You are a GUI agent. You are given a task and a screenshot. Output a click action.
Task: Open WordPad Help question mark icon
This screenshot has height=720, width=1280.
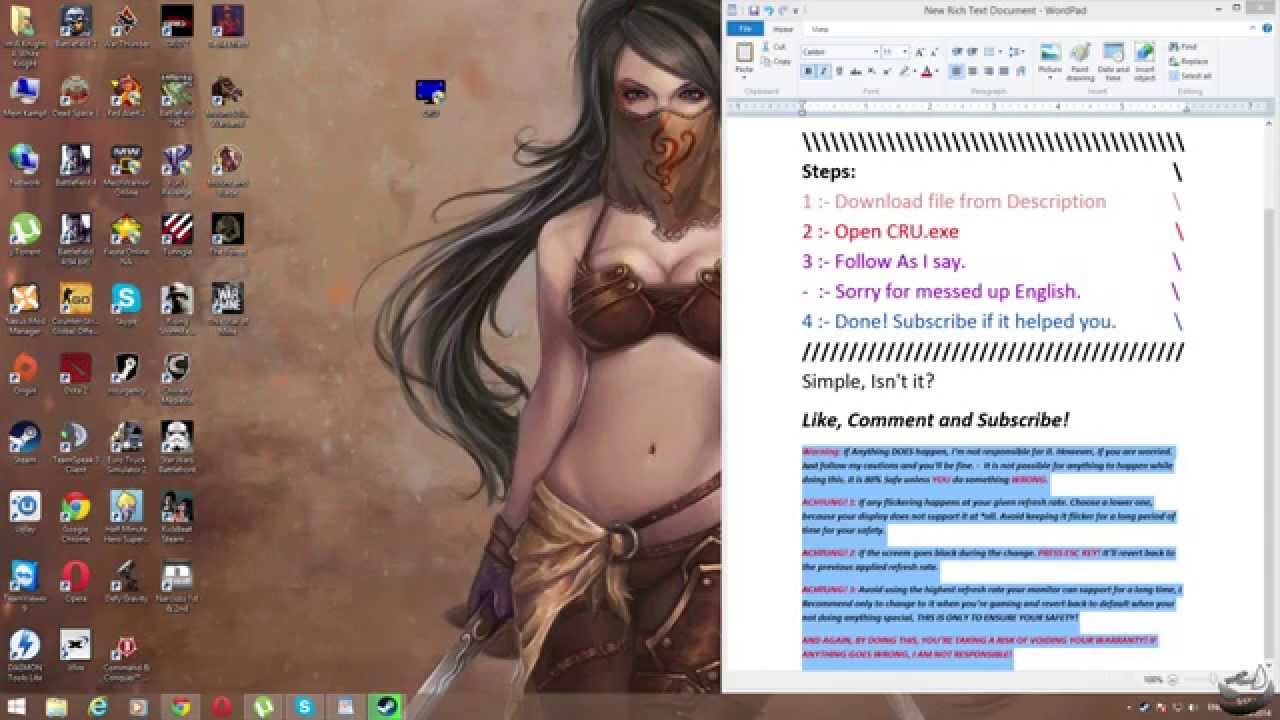(1267, 28)
